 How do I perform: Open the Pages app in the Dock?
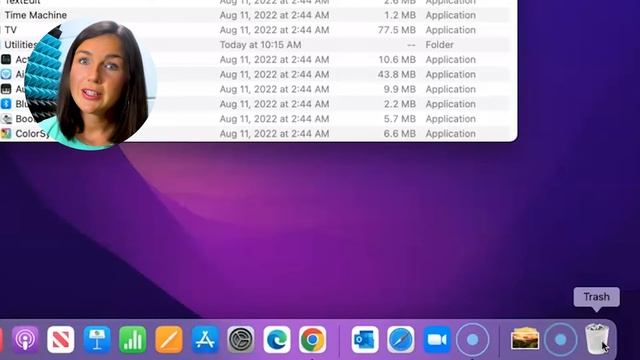[x=169, y=340]
